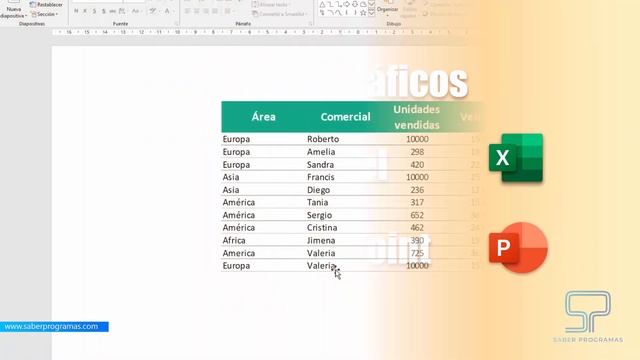Click the 462 units cell
This screenshot has width=640, height=360.
[417, 228]
